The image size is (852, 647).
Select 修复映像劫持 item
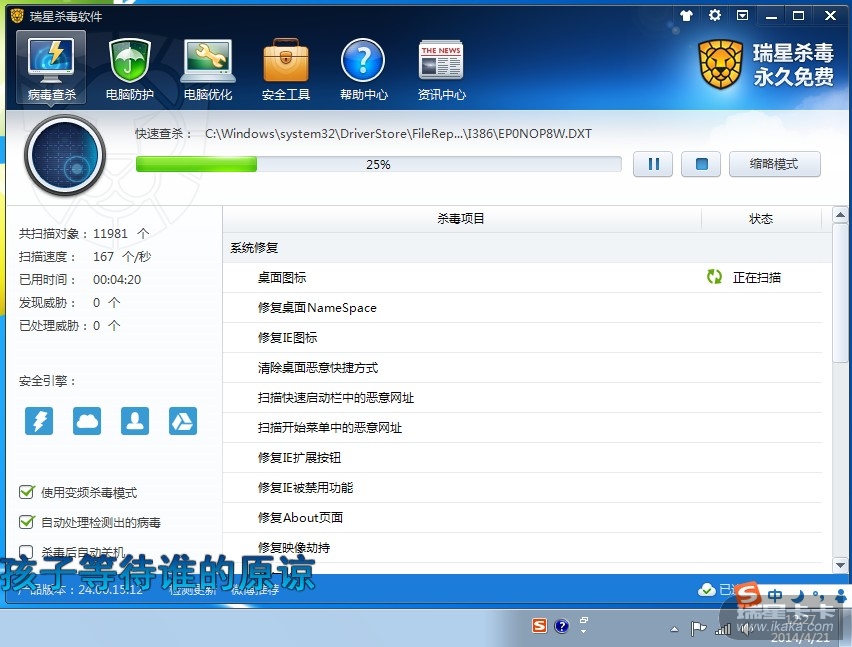coord(523,548)
